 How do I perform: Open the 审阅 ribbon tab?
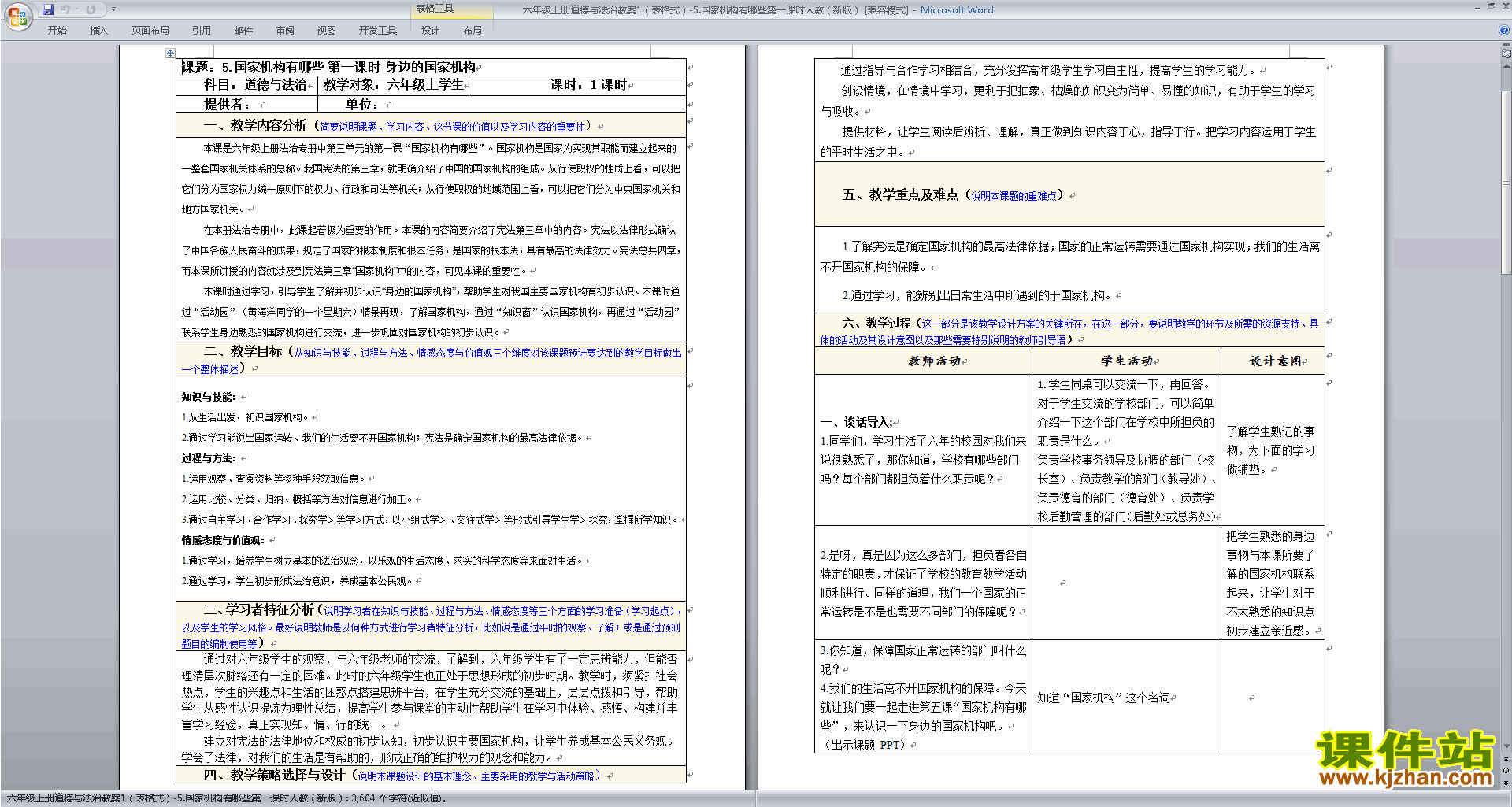point(285,31)
